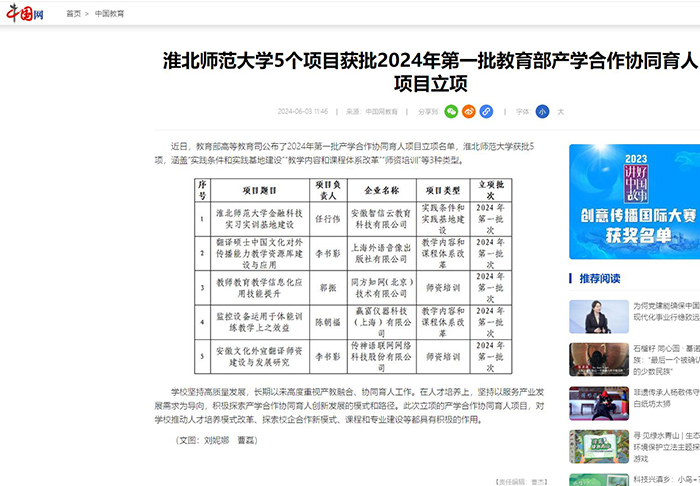This screenshot has height=486, width=700.
Task: Share article to Weibo
Action: pos(469,111)
